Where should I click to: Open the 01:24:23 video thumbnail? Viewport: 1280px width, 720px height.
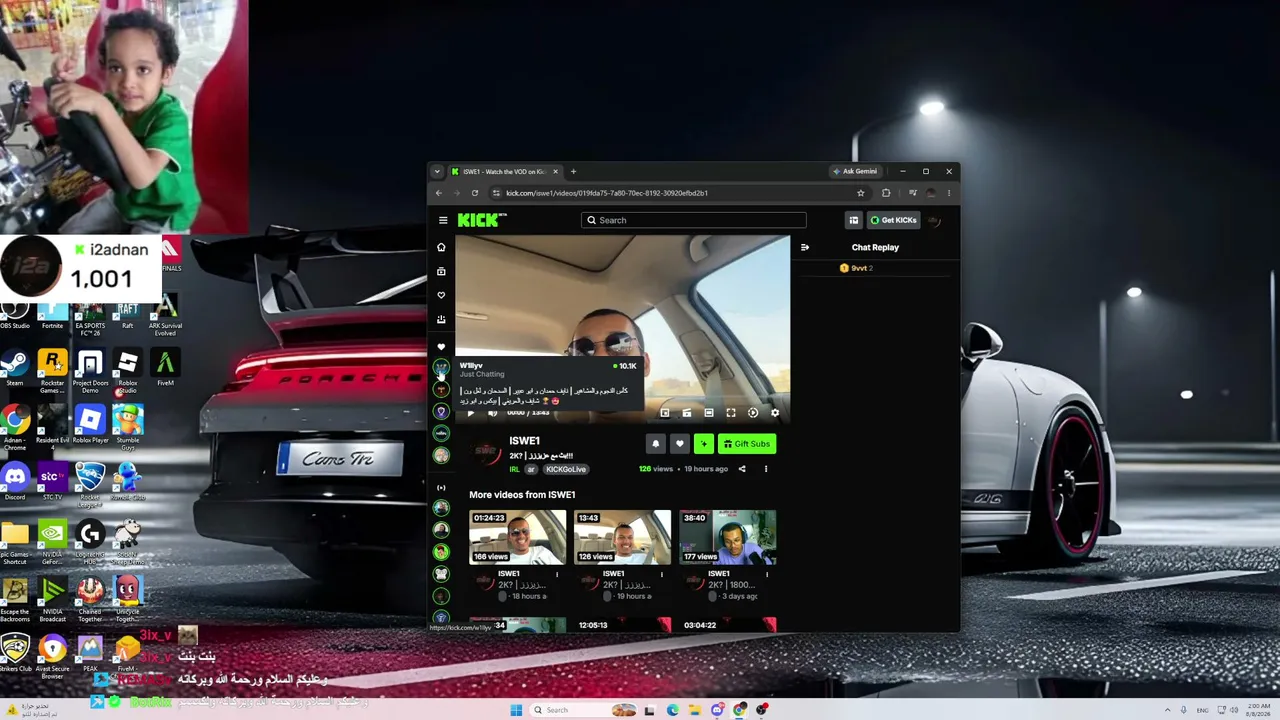[x=517, y=537]
